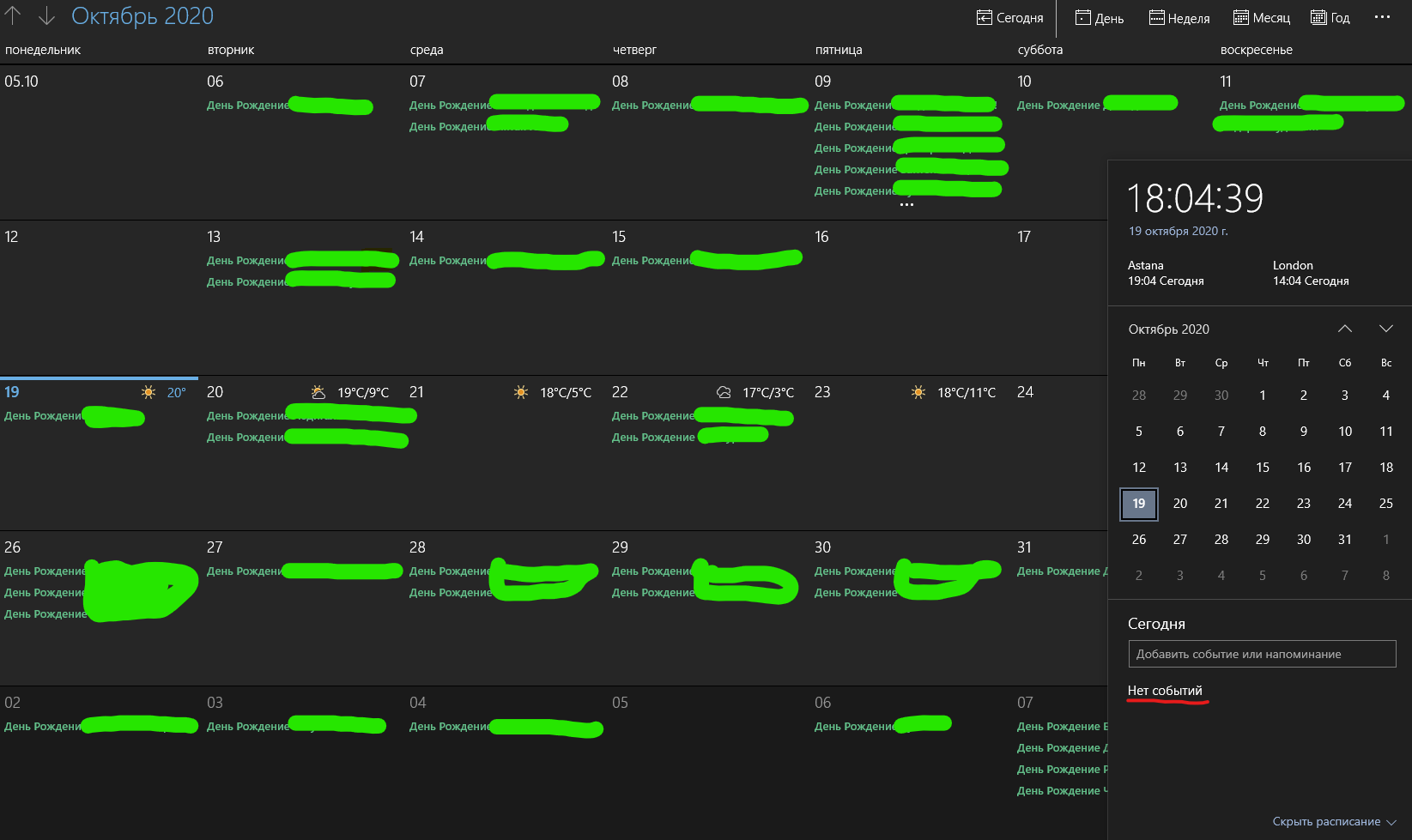Open birthday event on day 10
Screen dimensions: 1412x840
coord(1097,106)
